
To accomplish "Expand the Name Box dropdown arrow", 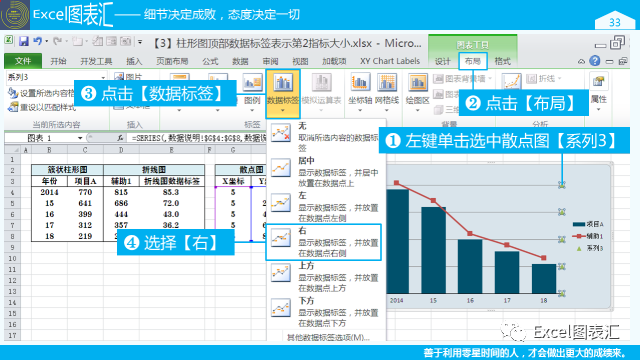I will [80, 138].
